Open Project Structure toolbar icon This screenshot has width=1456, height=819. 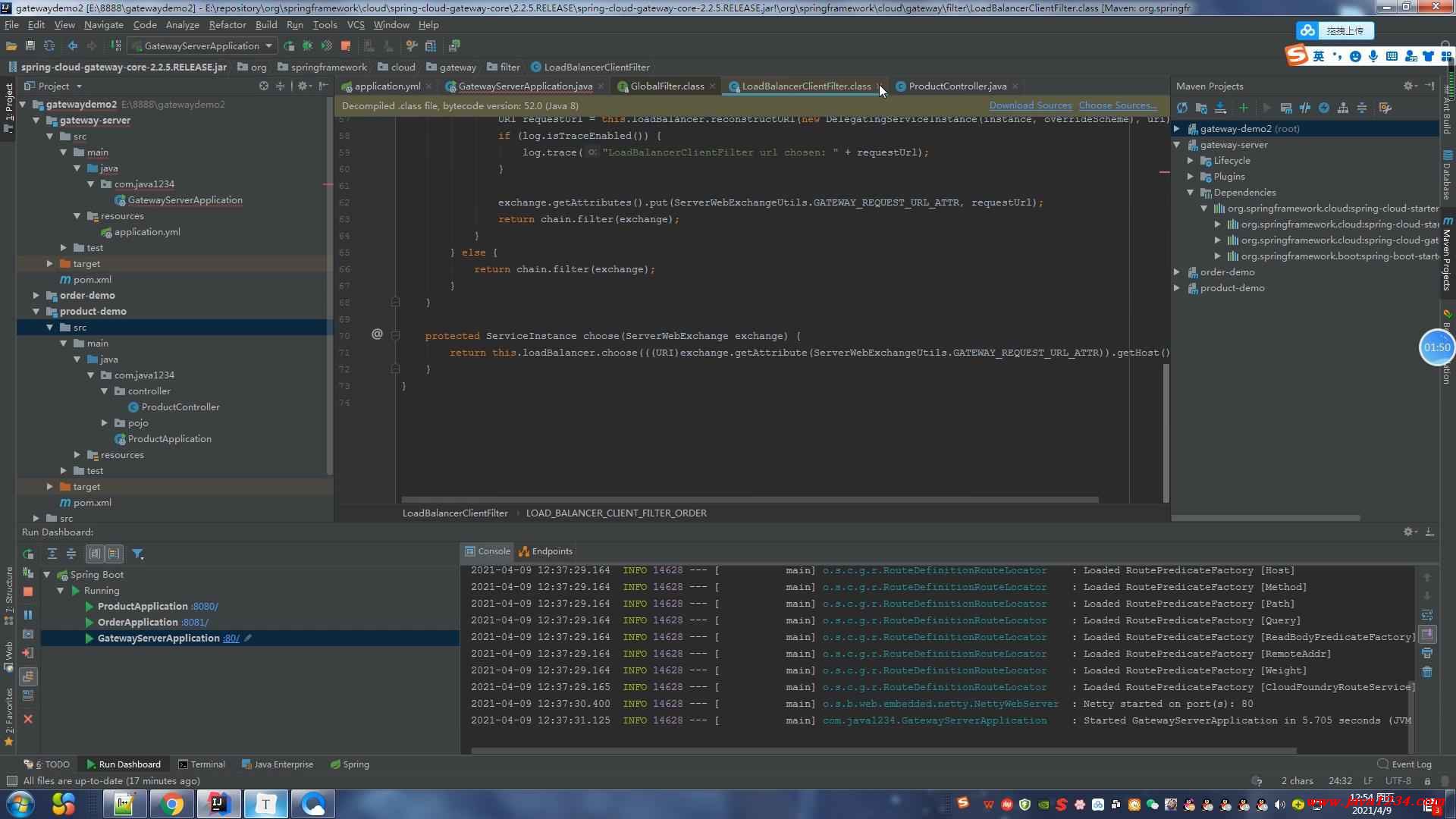tap(431, 46)
